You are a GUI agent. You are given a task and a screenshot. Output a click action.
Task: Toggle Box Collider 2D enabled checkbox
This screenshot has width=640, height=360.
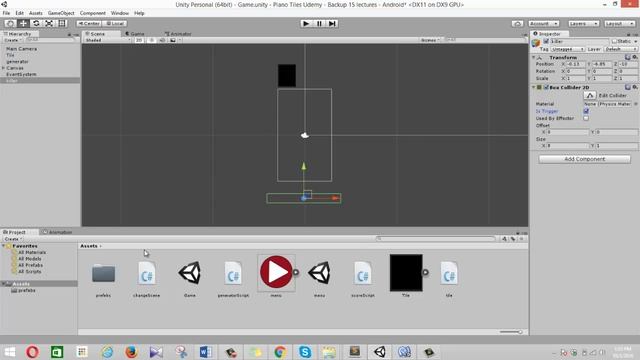pos(546,87)
